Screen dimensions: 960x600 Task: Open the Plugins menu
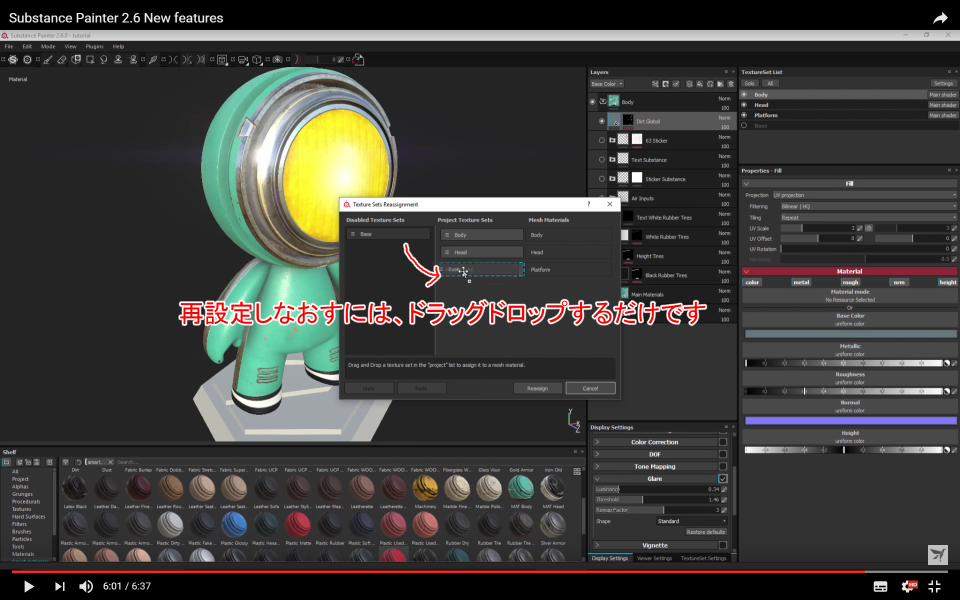point(94,47)
